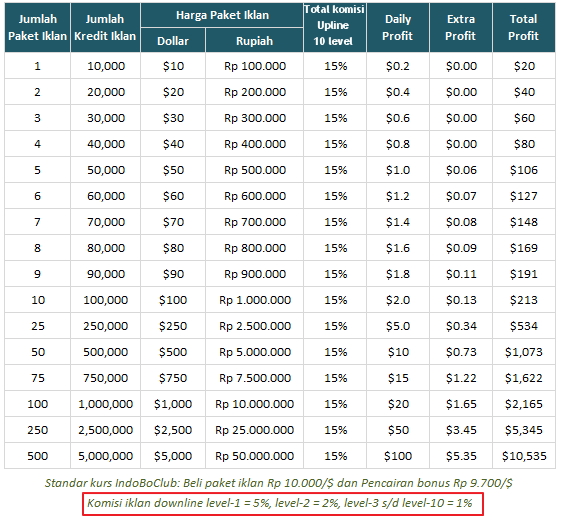This screenshot has width=561, height=524.
Task: Click the $2,500 dollar price cell
Action: pyautogui.click(x=173, y=430)
